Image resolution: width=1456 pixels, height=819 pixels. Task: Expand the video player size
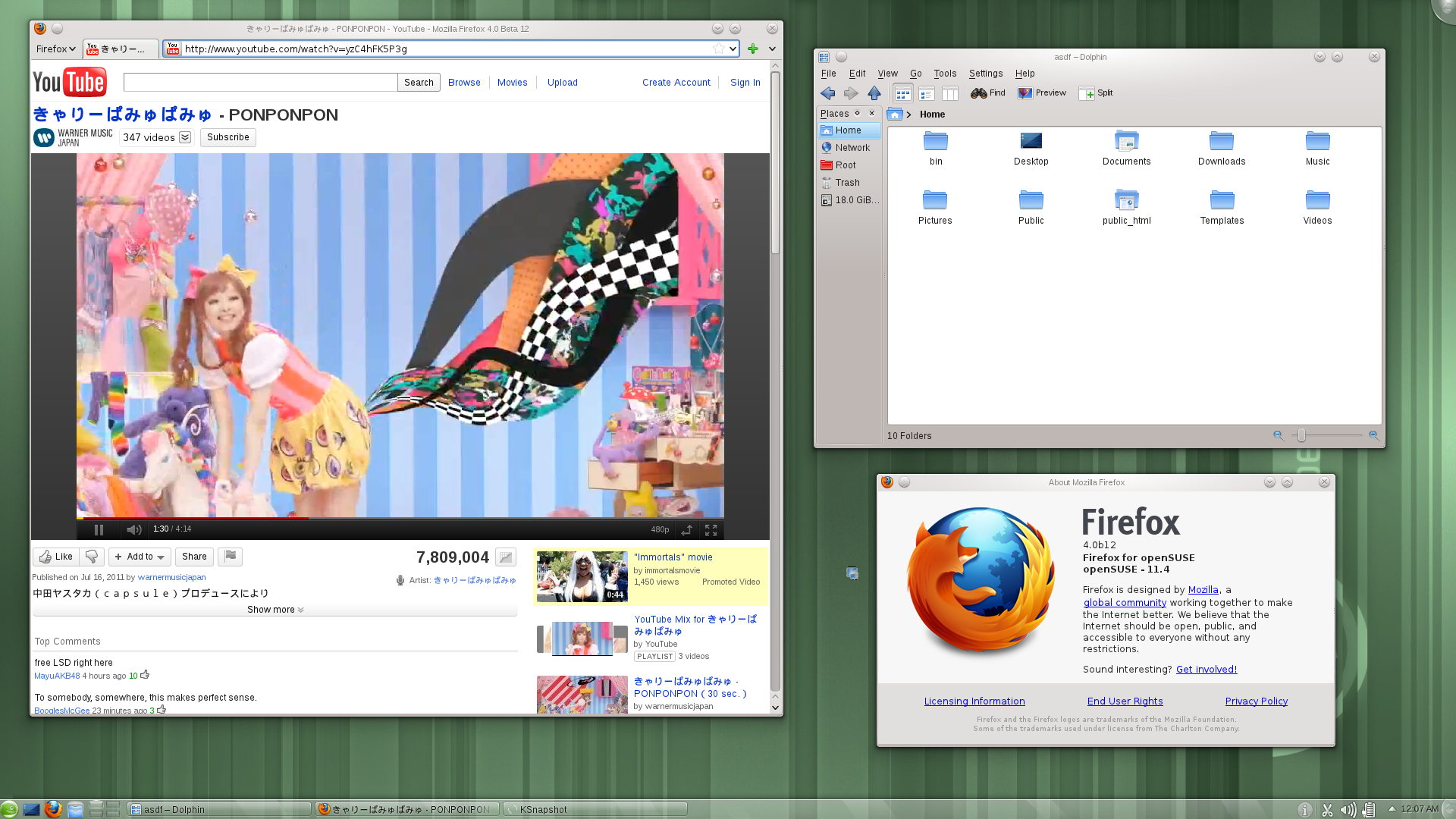686,529
